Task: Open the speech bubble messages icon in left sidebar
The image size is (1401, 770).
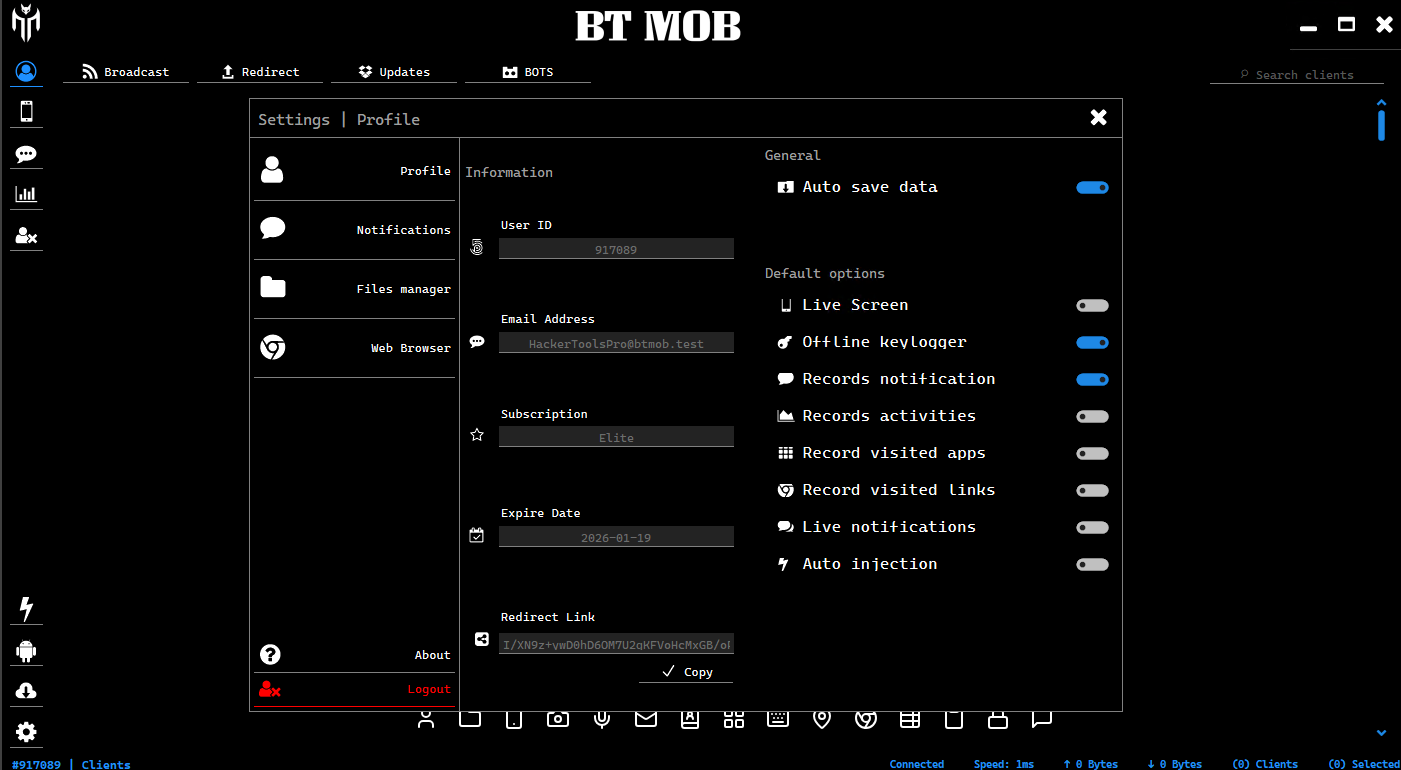Action: (26, 154)
